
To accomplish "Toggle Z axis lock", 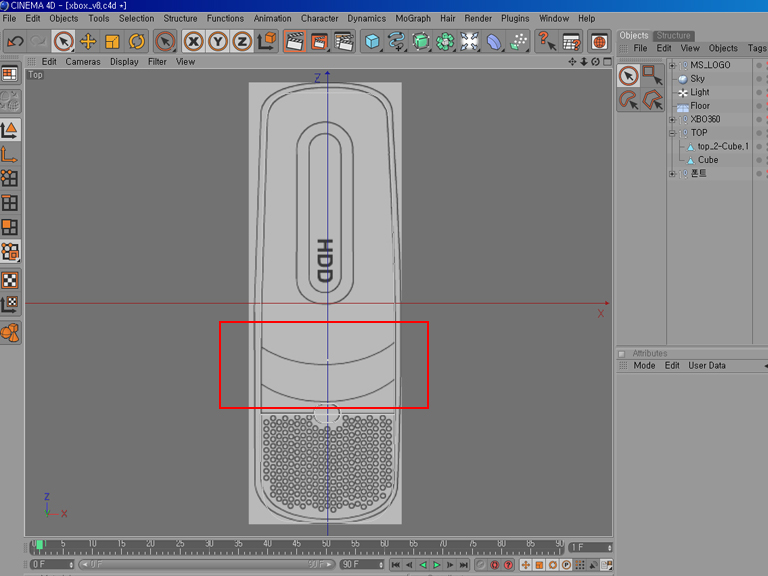I will click(242, 42).
